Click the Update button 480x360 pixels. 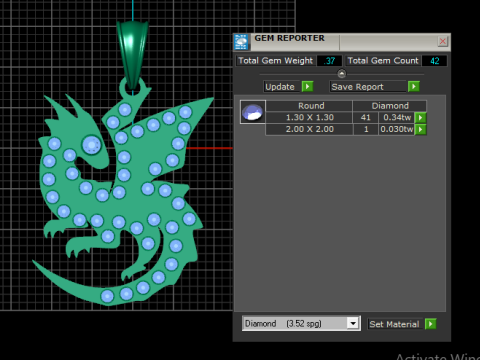point(282,87)
